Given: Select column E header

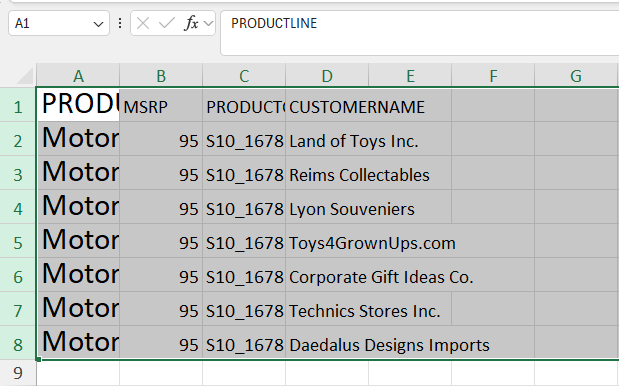Looking at the screenshot, I should tap(410, 76).
